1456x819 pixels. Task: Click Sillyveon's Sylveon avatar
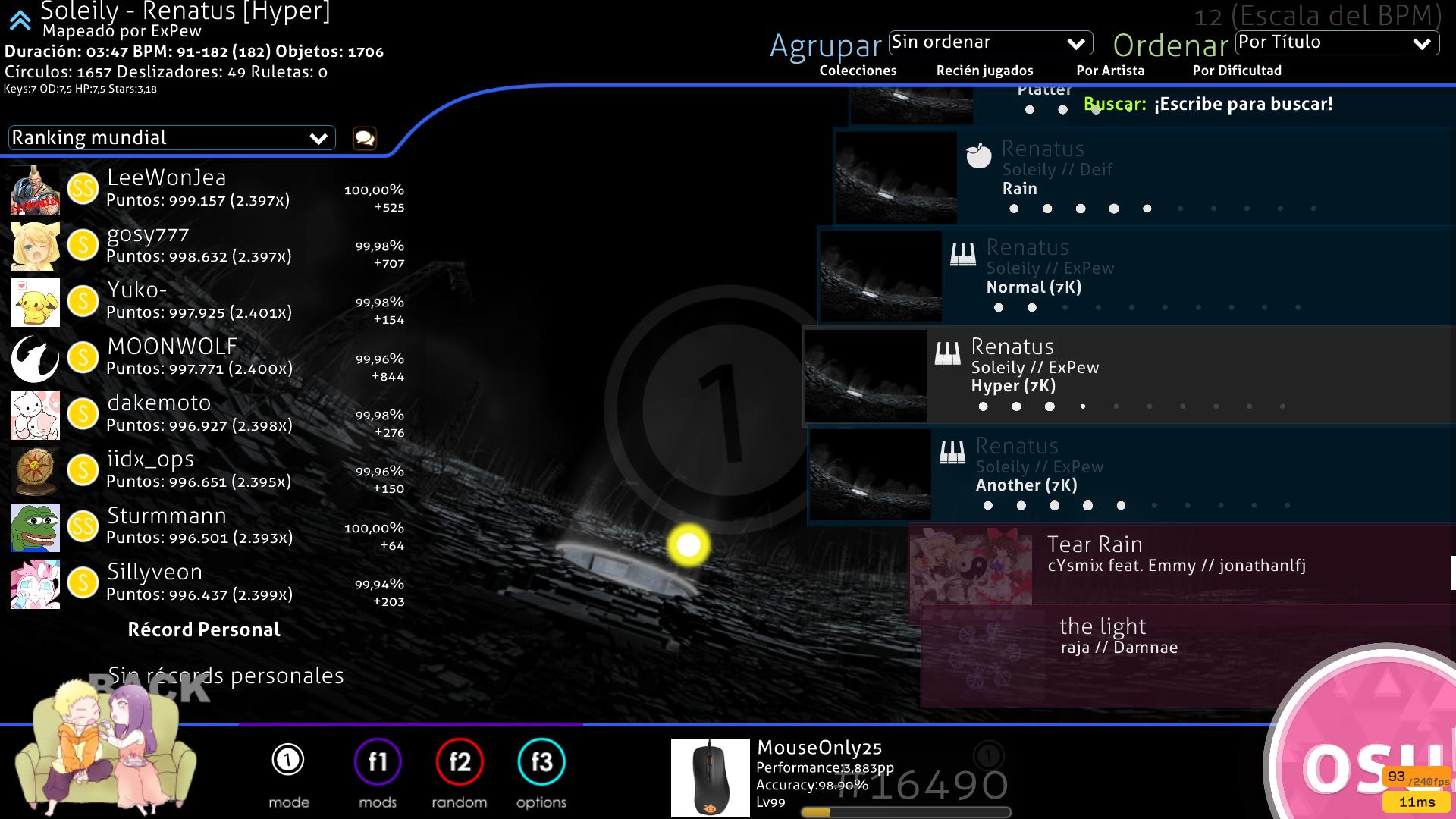coord(35,584)
